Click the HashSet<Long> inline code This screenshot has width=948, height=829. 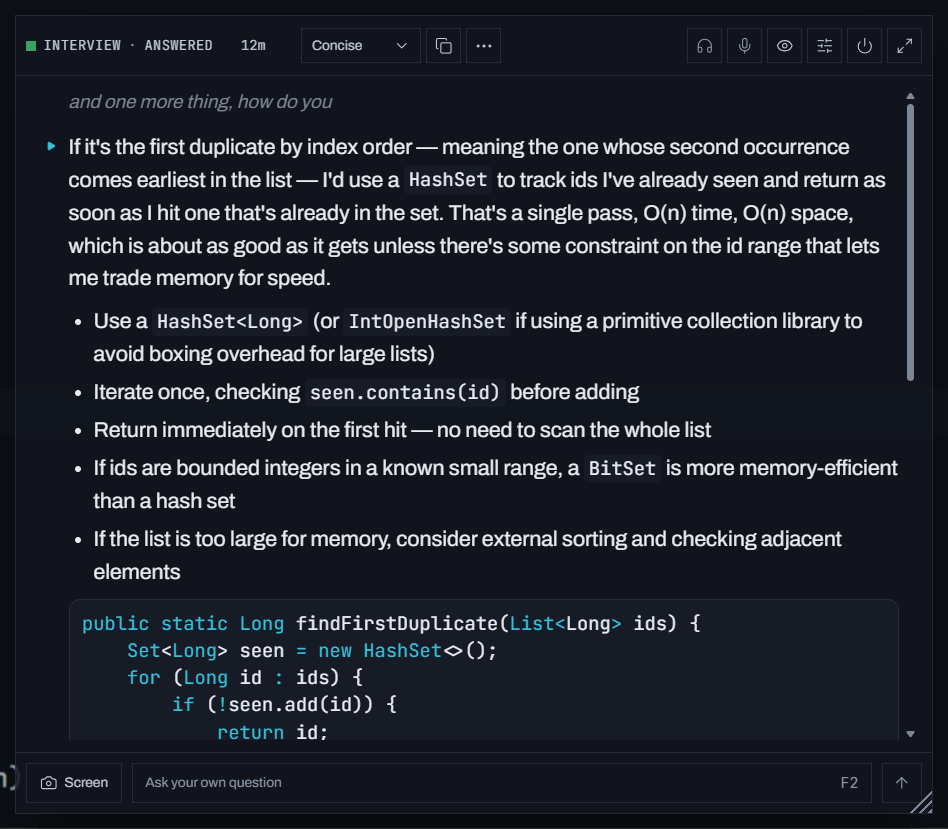(230, 322)
